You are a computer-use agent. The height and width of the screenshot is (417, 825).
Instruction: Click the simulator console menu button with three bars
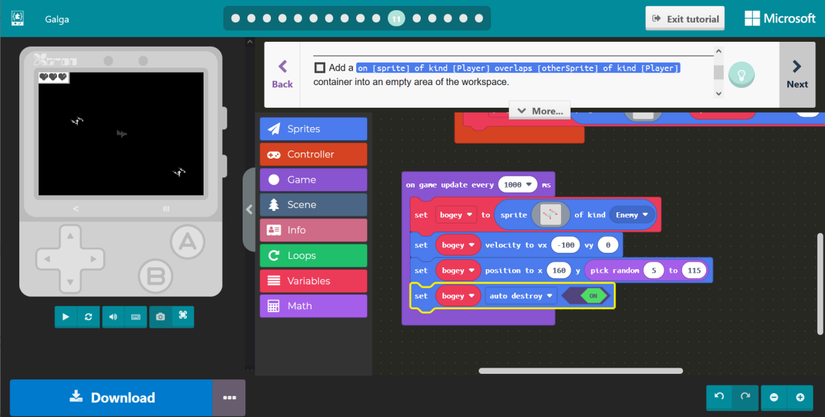166,209
